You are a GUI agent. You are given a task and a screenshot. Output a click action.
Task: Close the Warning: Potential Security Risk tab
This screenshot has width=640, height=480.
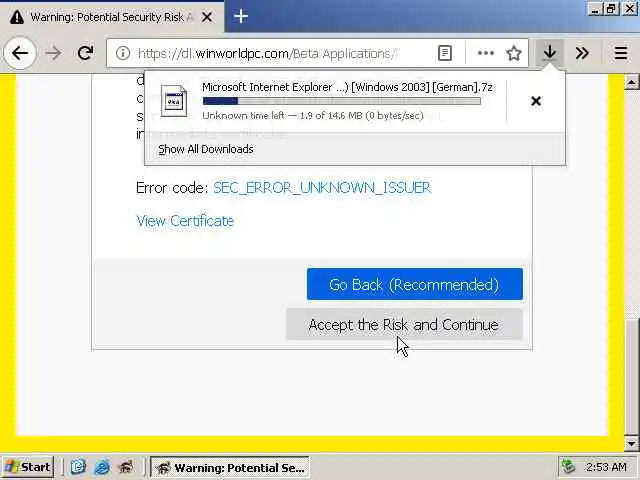(x=207, y=17)
